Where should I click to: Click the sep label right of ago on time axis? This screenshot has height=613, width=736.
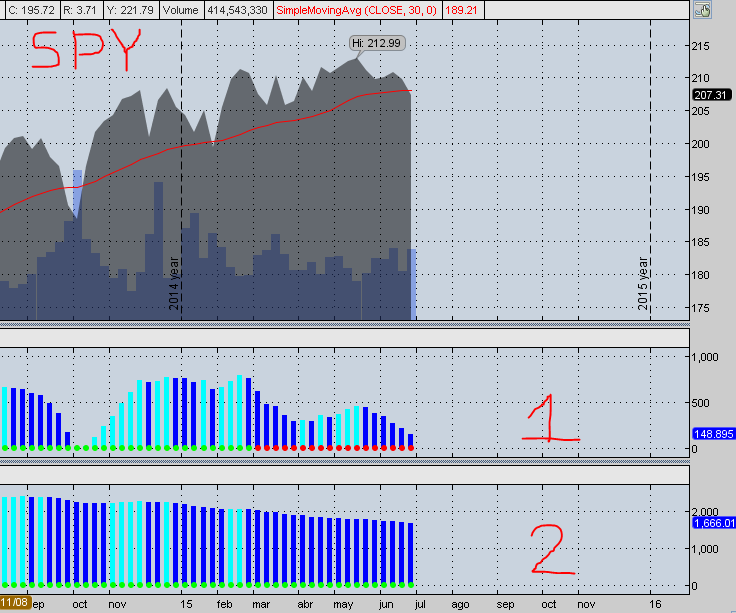coord(505,604)
